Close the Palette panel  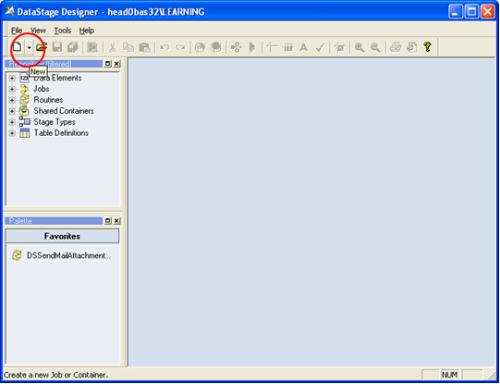[x=117, y=221]
